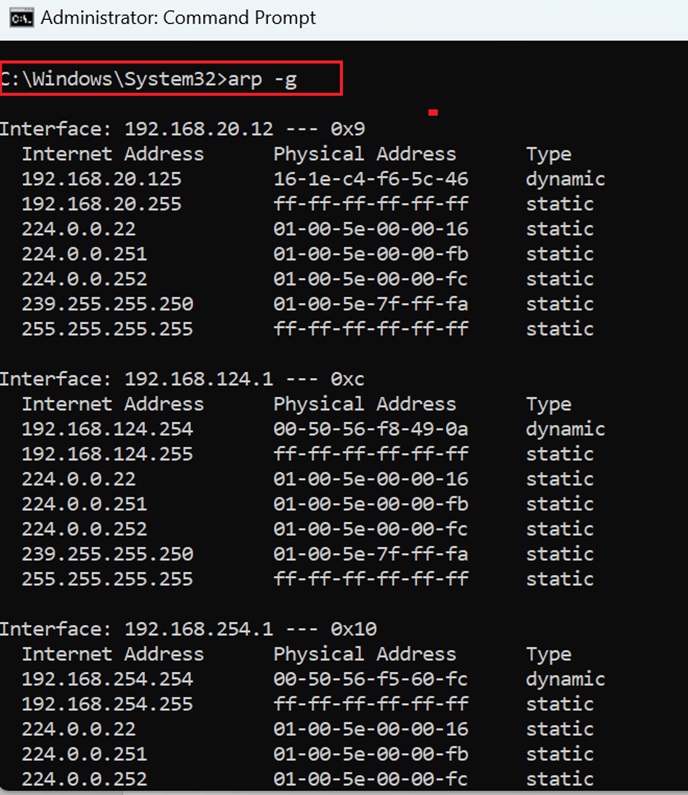Click the small red marker below the command
Viewport: 688px width, 795px height.
[433, 113]
